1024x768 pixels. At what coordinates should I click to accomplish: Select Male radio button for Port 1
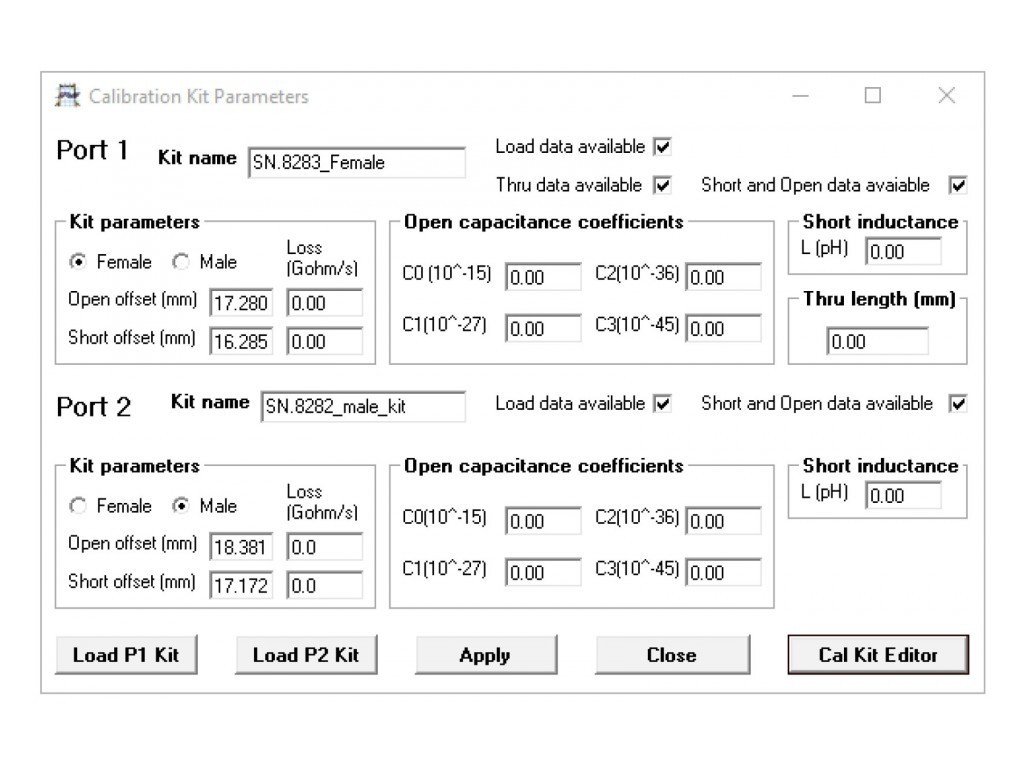(x=181, y=262)
